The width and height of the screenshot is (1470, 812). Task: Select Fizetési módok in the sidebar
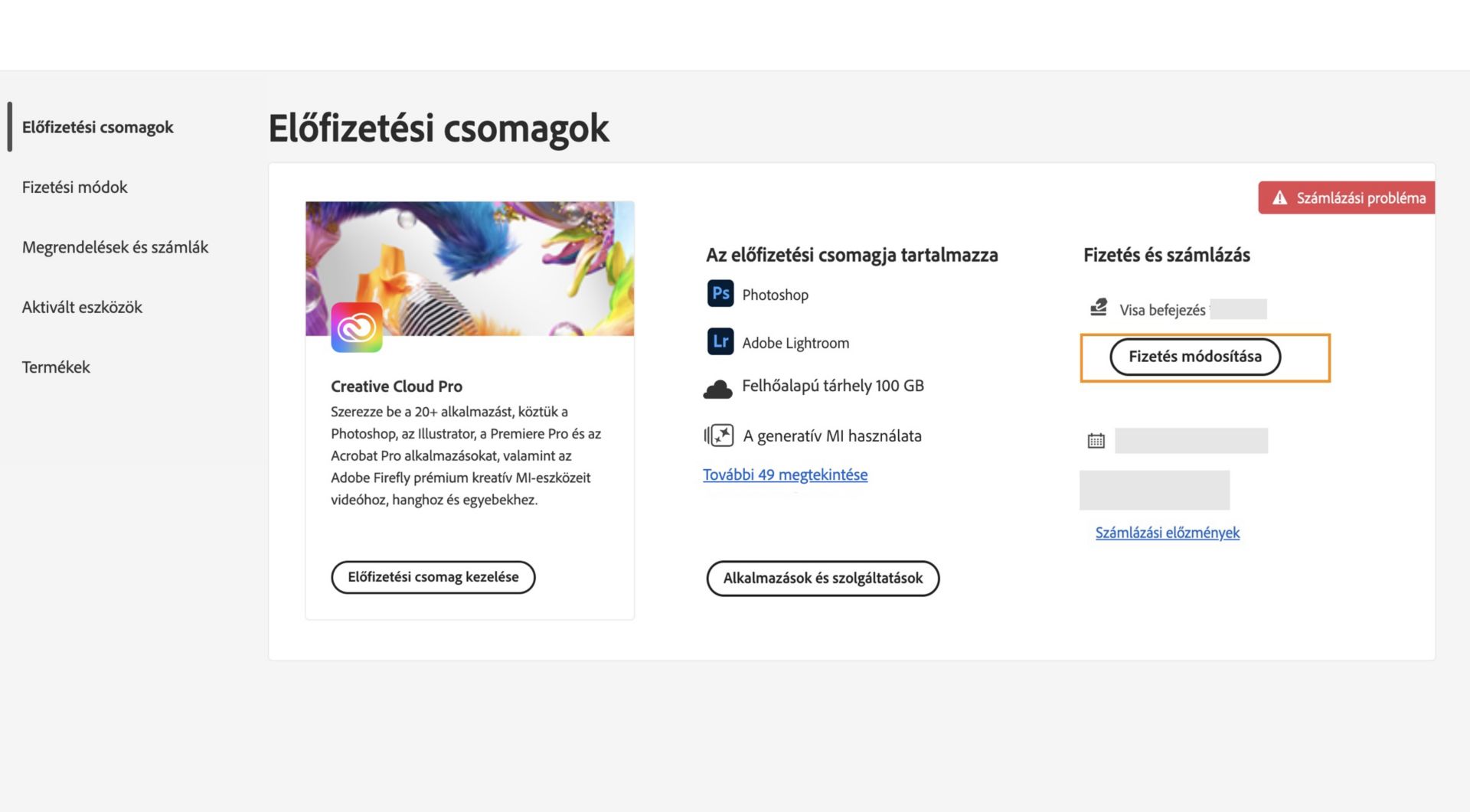tap(74, 187)
